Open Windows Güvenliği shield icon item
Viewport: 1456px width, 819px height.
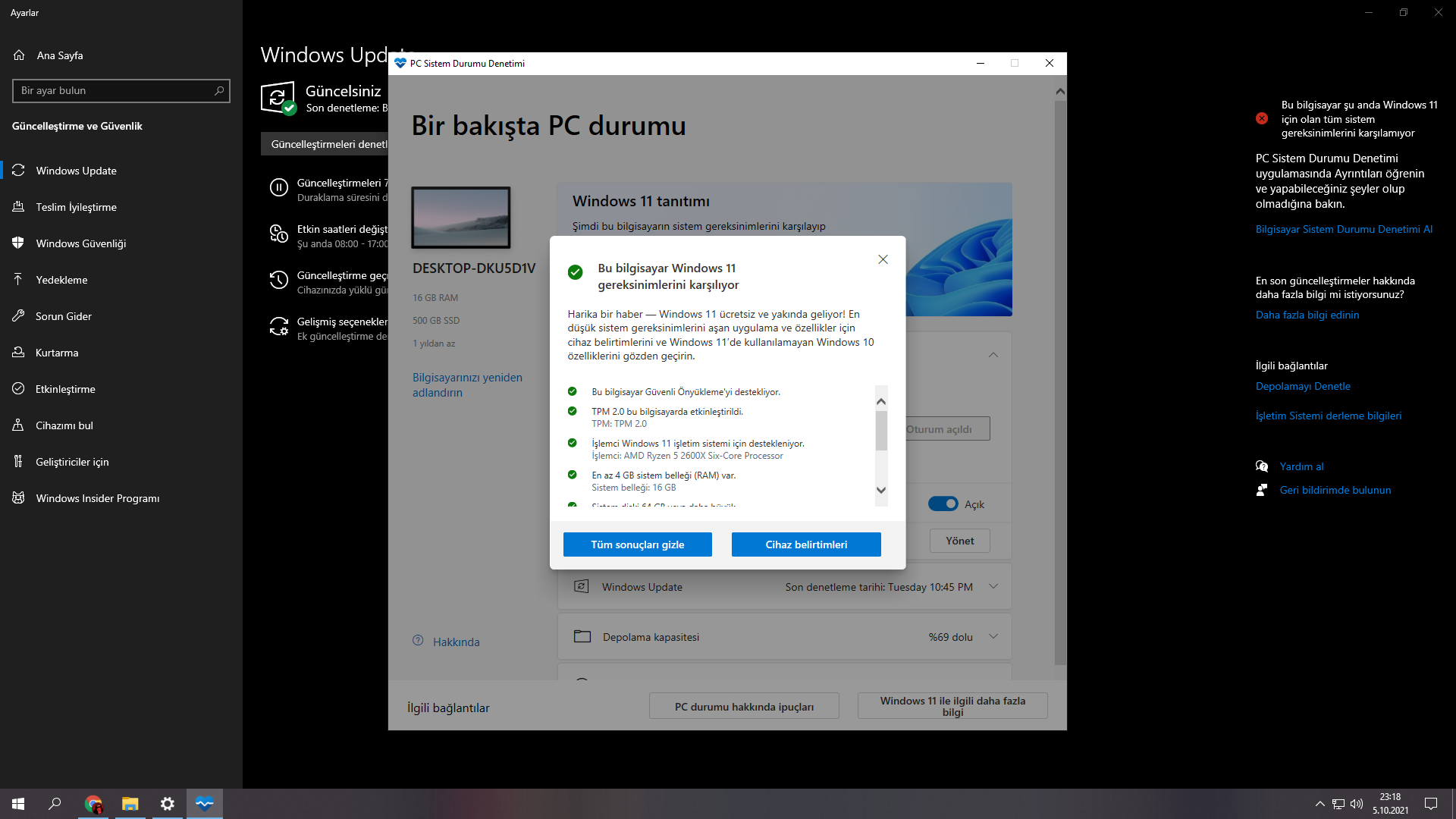tap(19, 243)
